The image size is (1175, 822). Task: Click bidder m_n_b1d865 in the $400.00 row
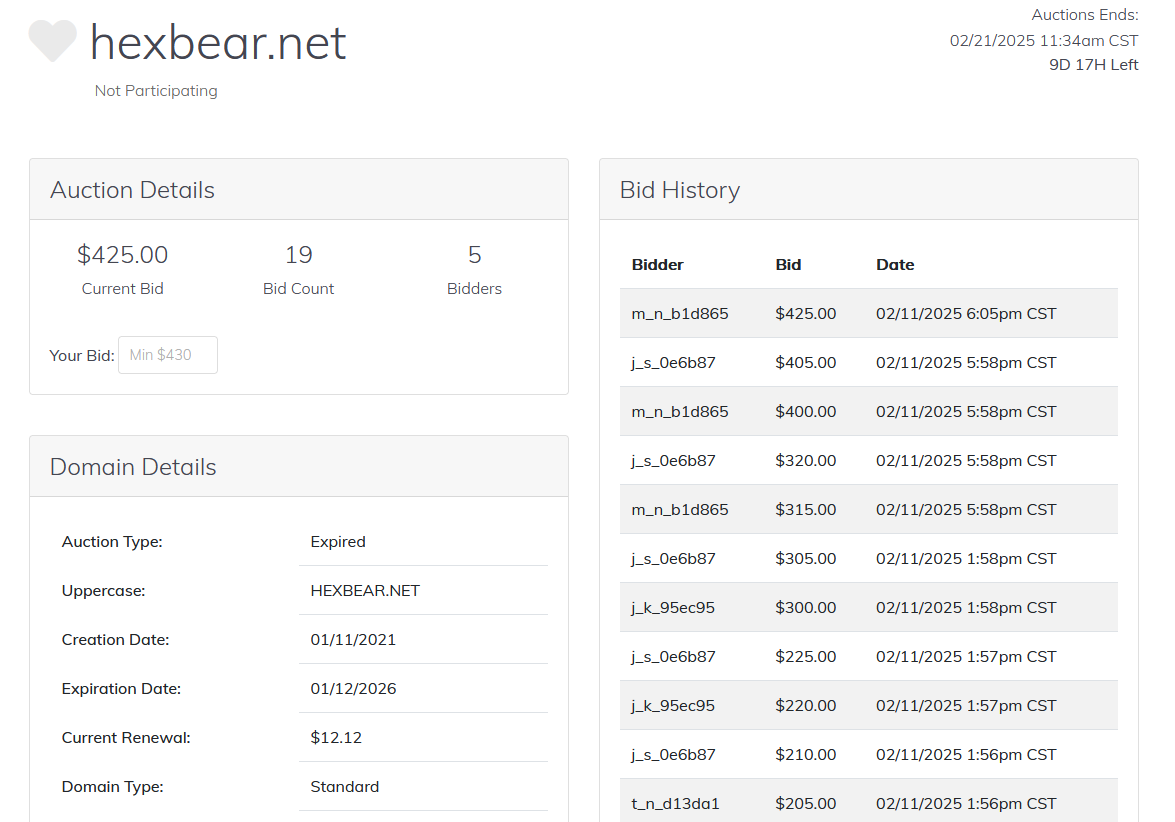click(x=680, y=412)
